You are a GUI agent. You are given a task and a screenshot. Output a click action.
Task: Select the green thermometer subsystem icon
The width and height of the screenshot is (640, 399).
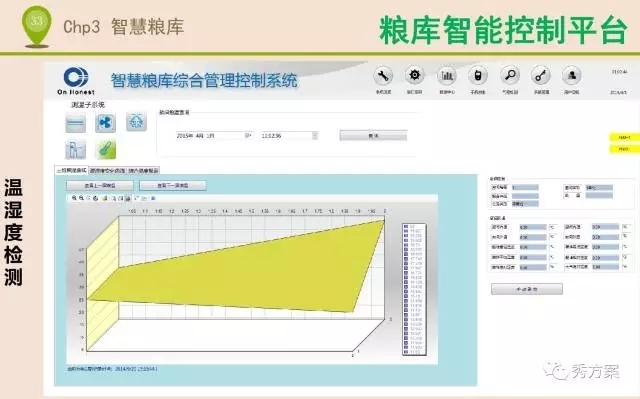tap(106, 149)
